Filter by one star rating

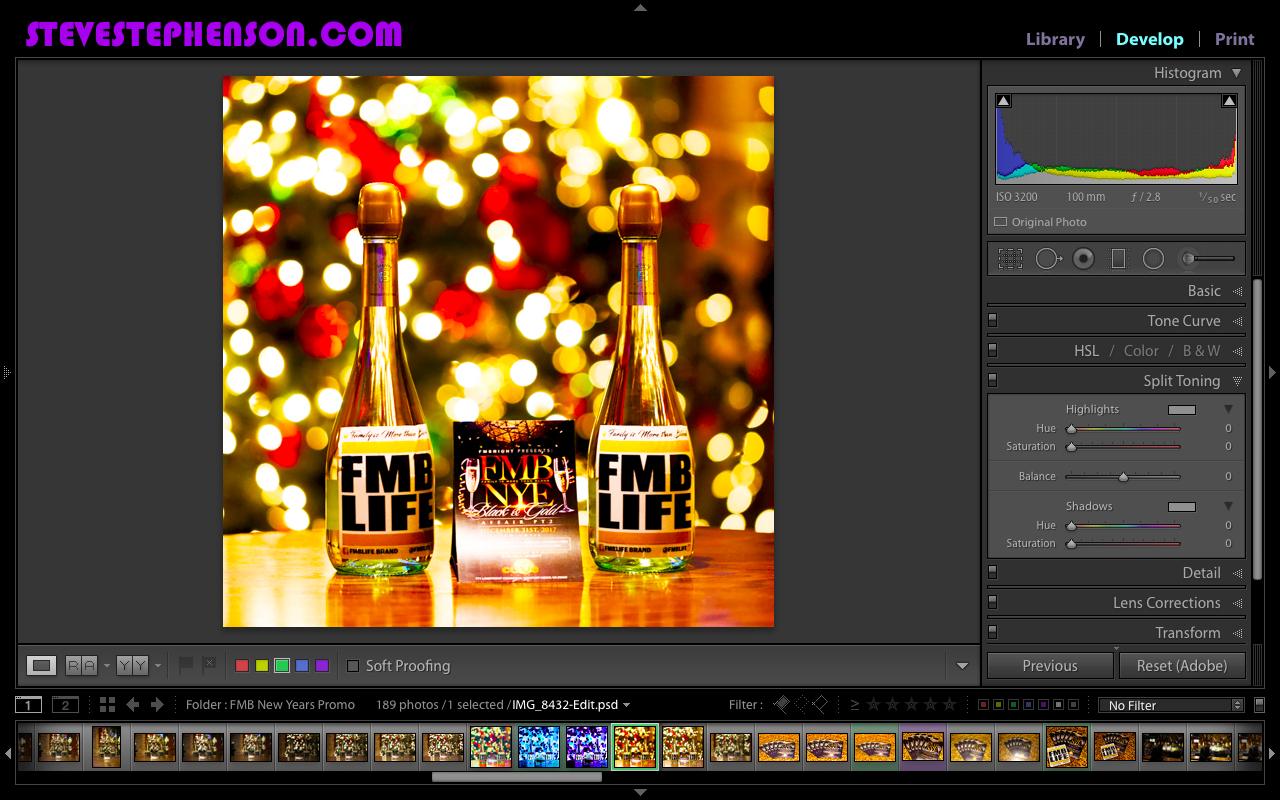[x=873, y=705]
